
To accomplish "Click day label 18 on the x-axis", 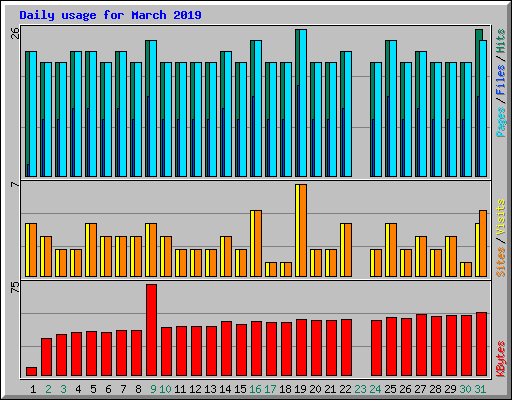I will click(285, 389).
